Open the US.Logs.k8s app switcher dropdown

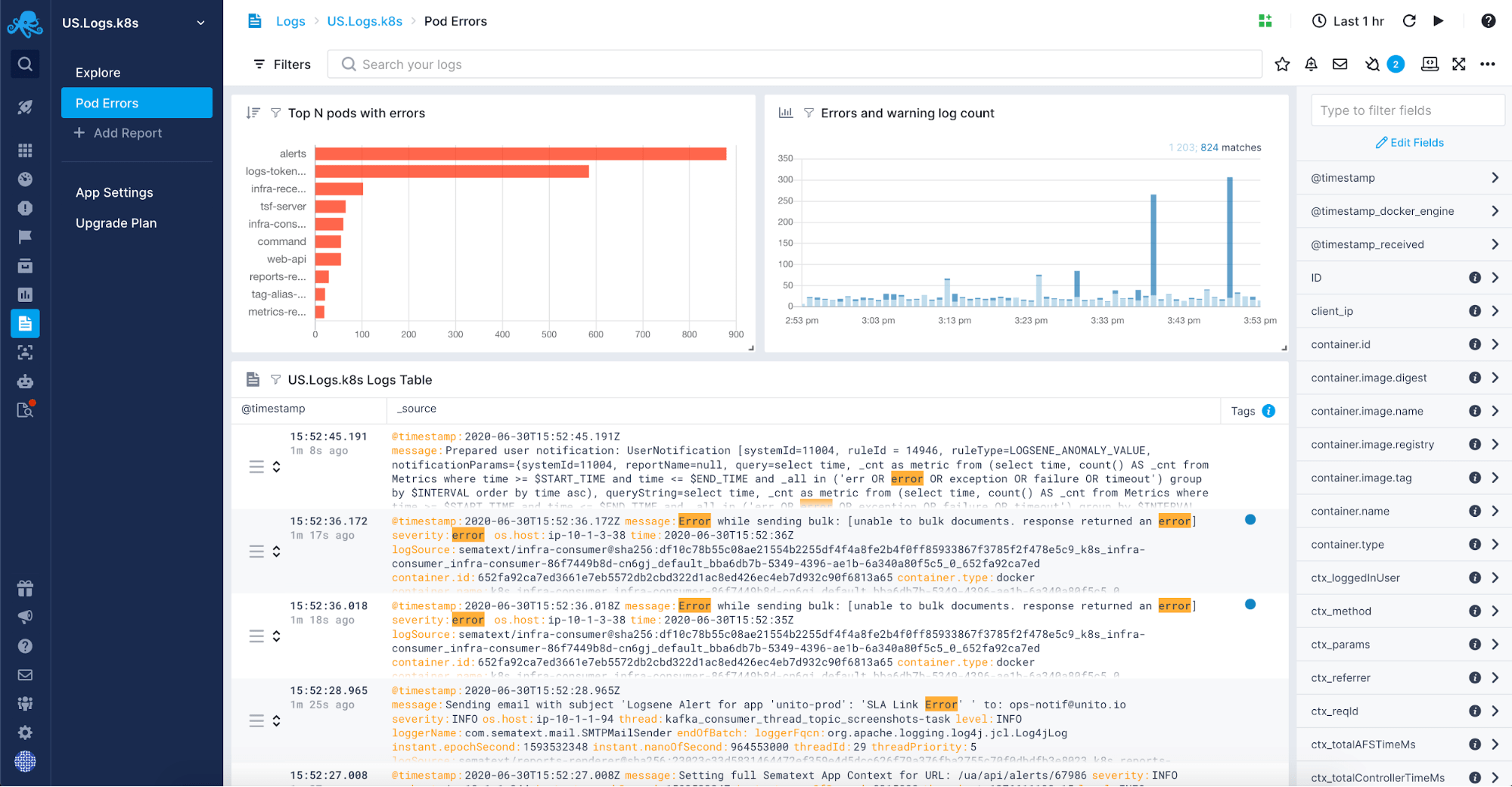132,23
